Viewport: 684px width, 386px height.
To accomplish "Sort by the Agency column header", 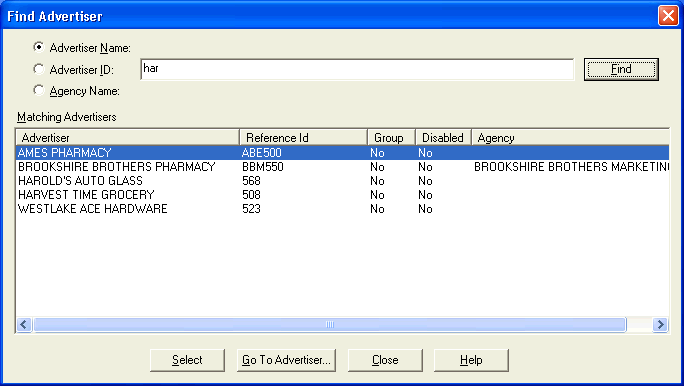I will [x=570, y=137].
